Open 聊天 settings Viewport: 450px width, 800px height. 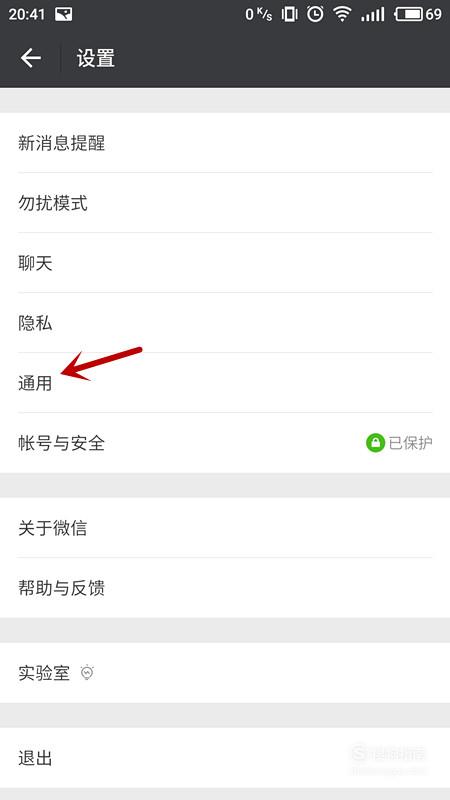pos(225,263)
